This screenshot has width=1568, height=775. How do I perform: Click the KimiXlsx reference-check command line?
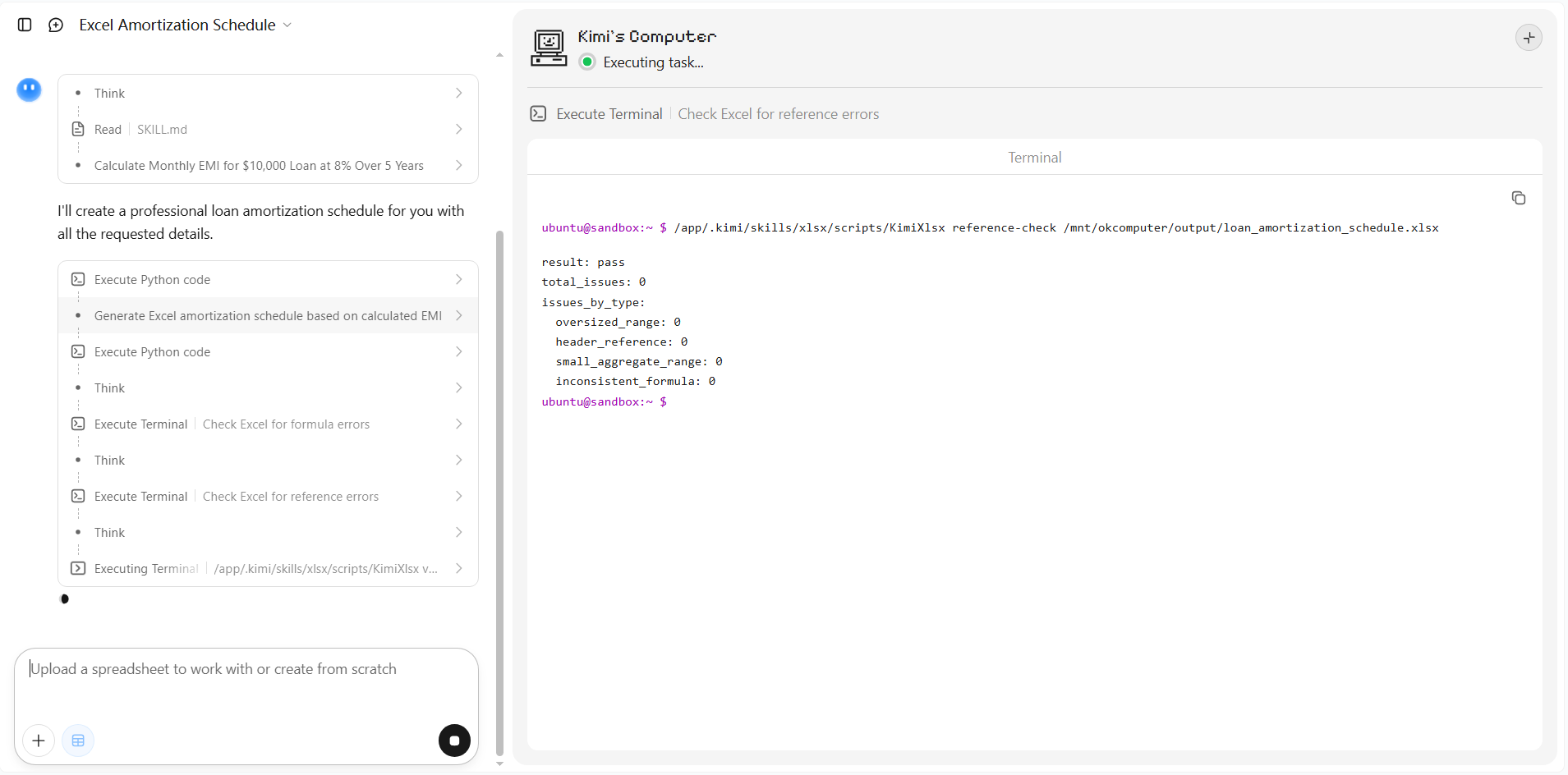click(990, 228)
